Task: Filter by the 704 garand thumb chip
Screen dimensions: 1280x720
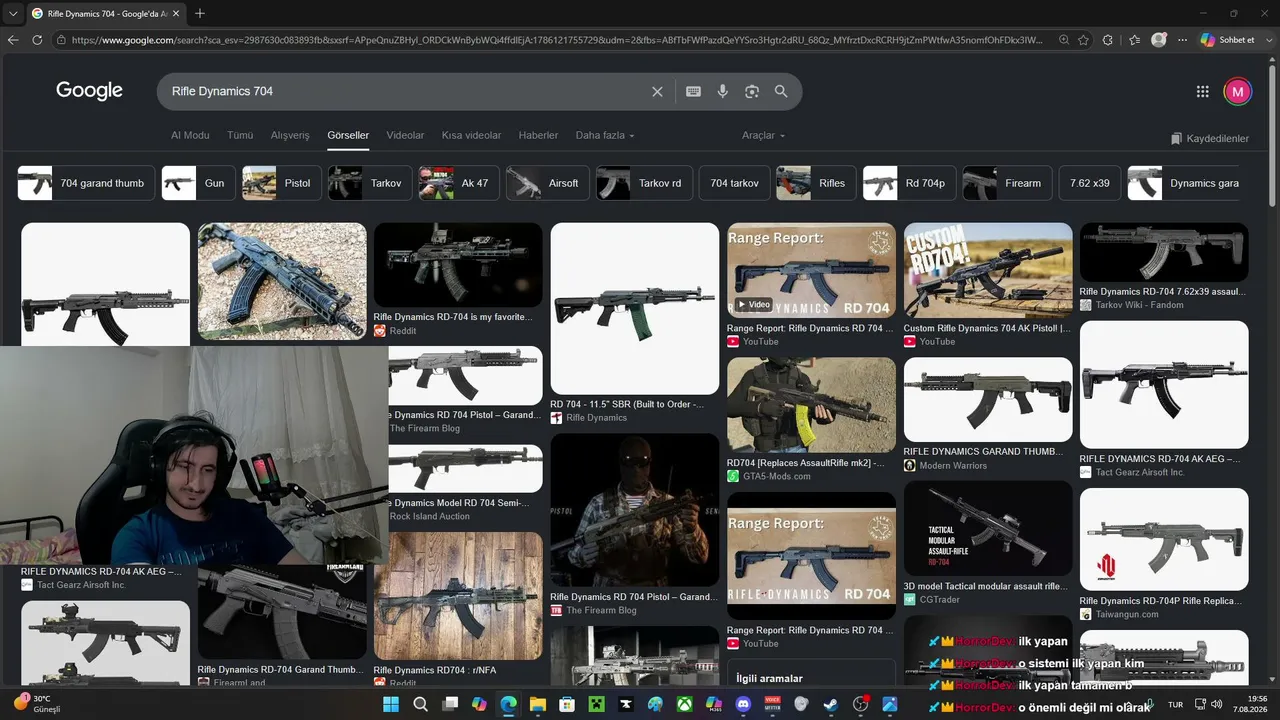Action: (x=86, y=183)
